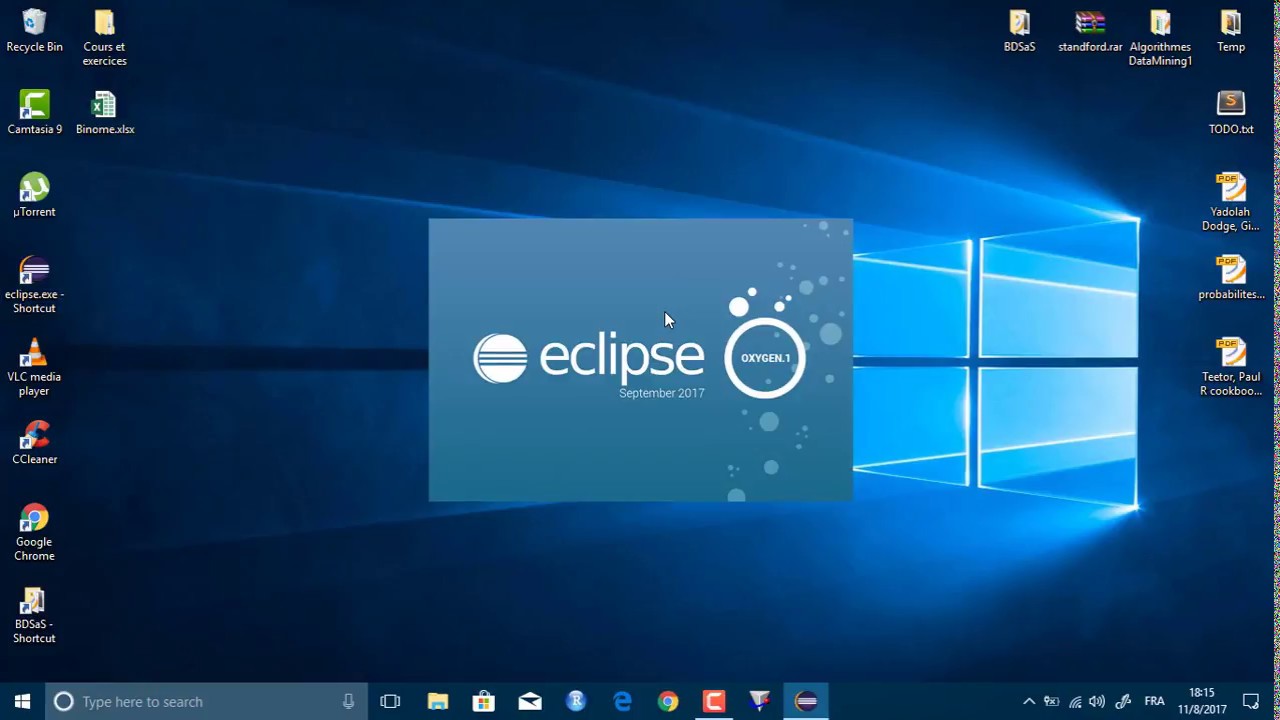Click the battery status tray icon
The height and width of the screenshot is (720, 1280).
coord(1051,701)
